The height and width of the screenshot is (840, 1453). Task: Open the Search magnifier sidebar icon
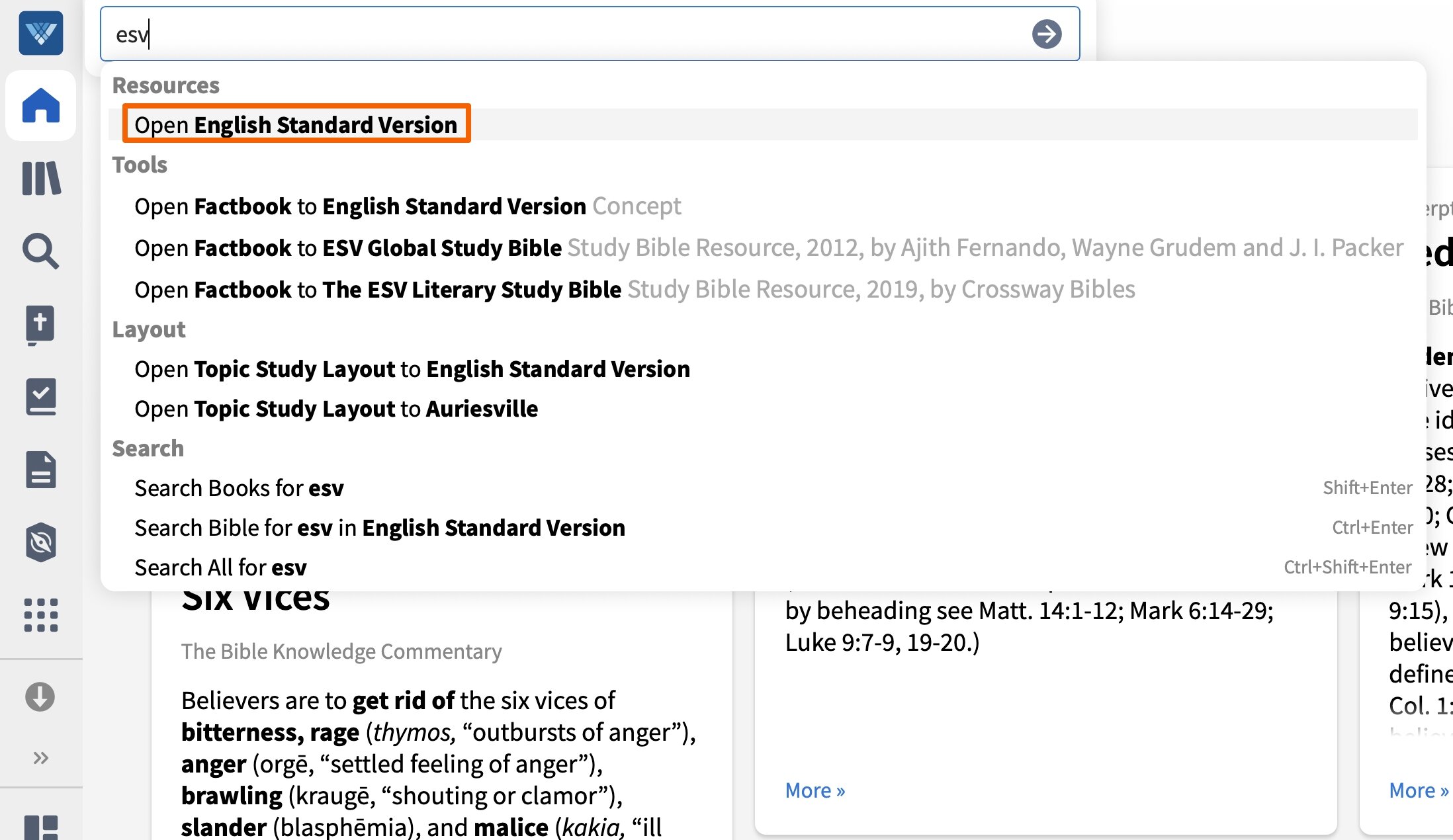41,251
